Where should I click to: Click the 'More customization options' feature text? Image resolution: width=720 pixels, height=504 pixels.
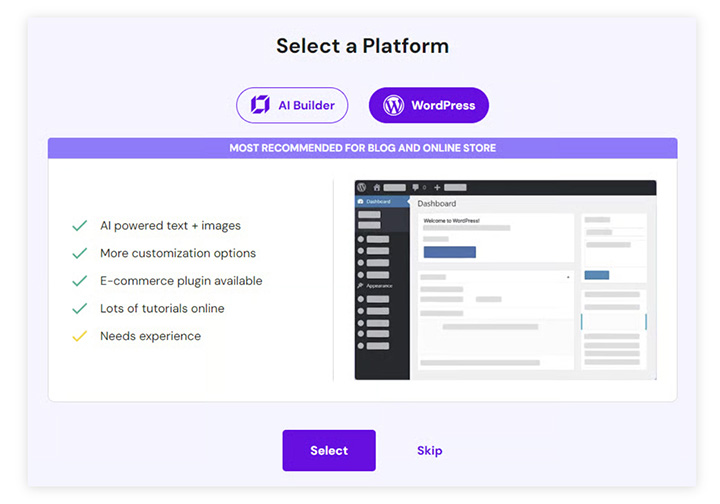(x=178, y=253)
